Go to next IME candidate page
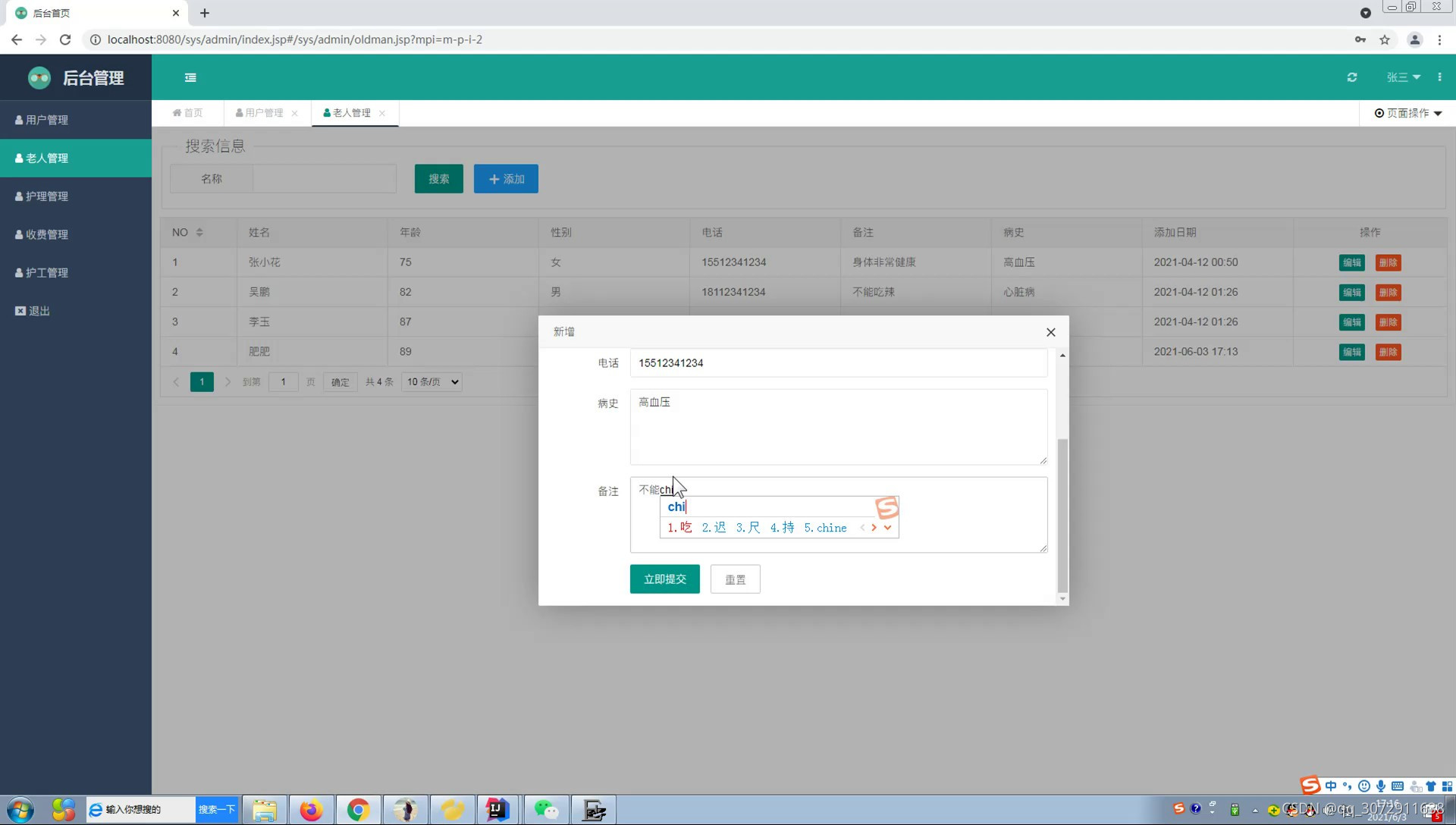 (x=874, y=528)
